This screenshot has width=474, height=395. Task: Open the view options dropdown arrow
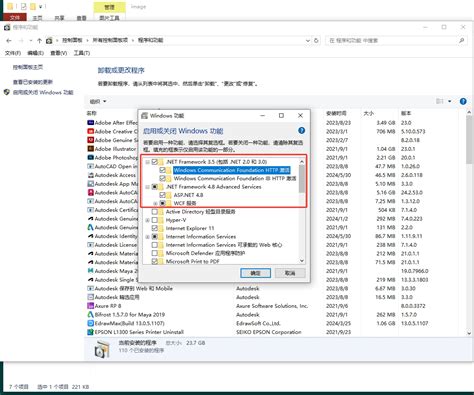point(450,101)
